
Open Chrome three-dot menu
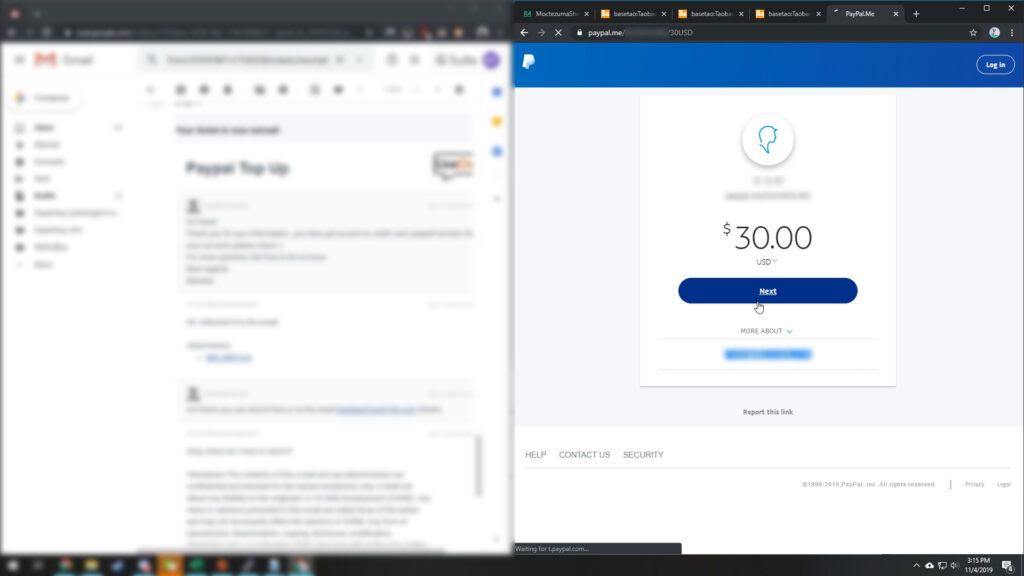click(1012, 33)
